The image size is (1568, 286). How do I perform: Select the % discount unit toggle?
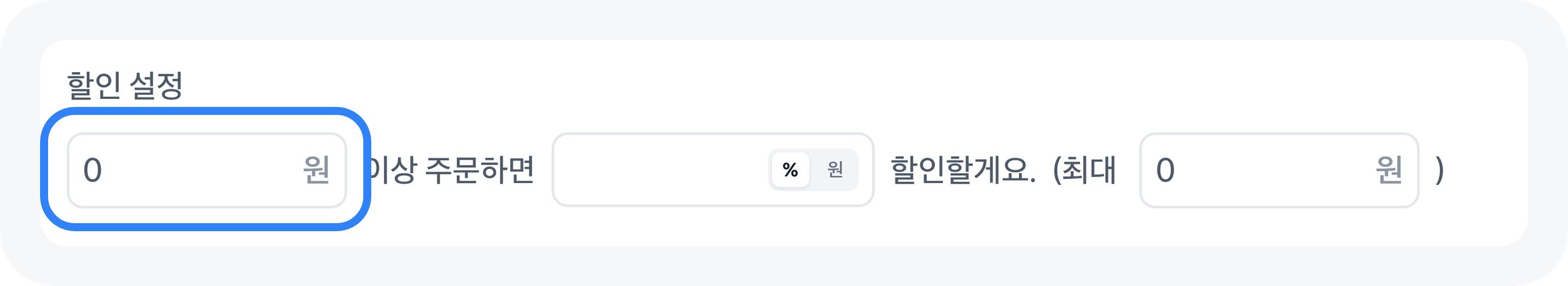click(790, 170)
